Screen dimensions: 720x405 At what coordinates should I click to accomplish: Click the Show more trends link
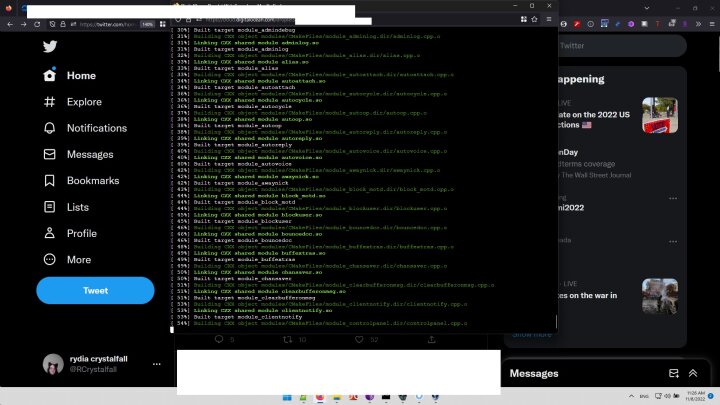pyautogui.click(x=532, y=335)
